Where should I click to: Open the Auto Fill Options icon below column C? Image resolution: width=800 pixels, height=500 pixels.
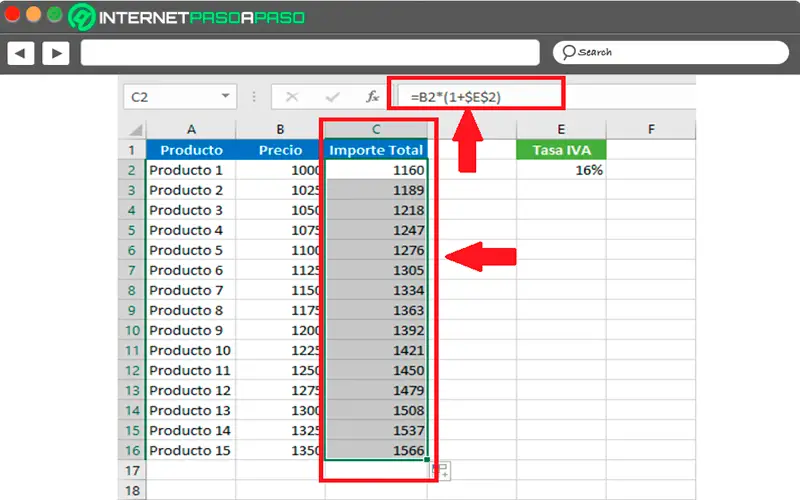pyautogui.click(x=441, y=470)
